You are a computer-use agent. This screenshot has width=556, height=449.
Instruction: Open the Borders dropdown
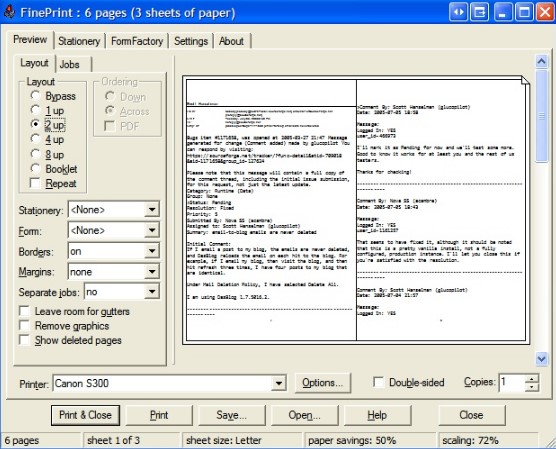click(152, 251)
